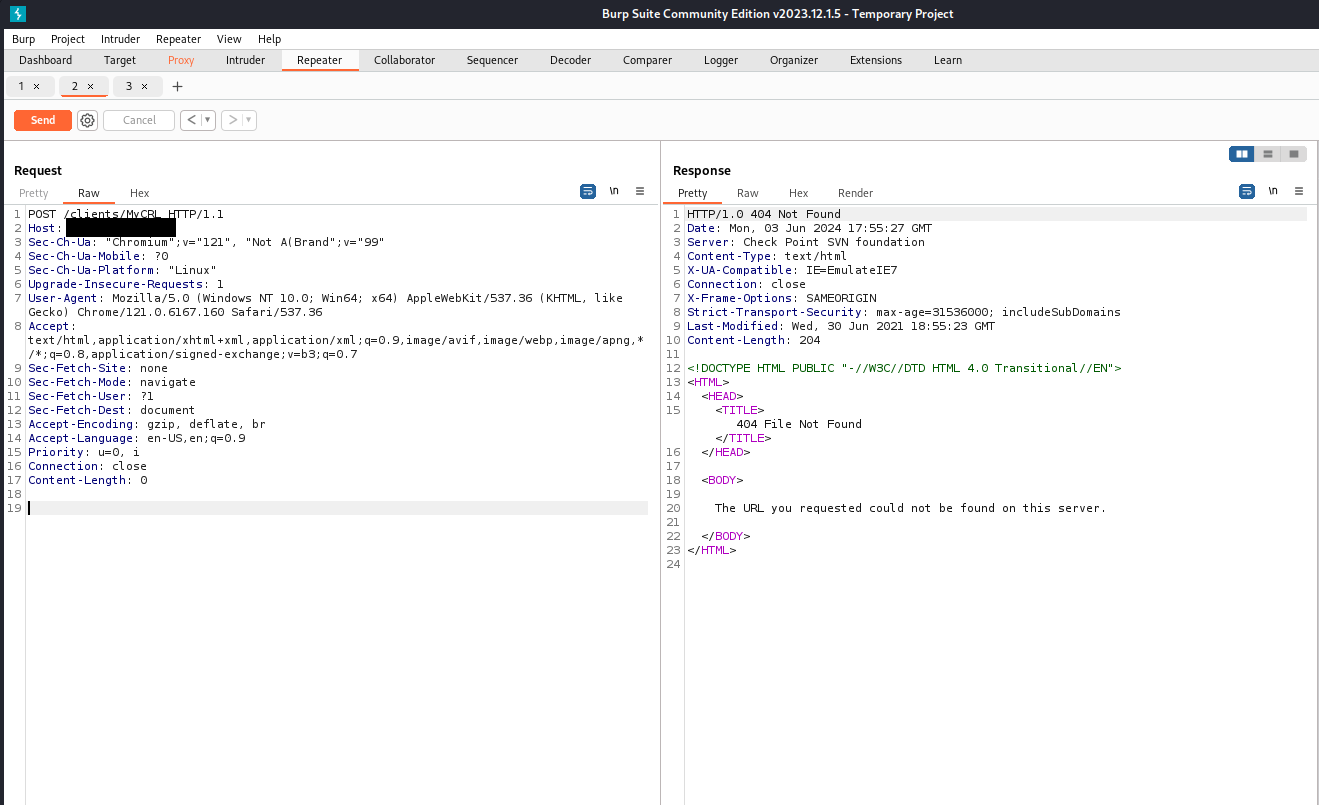The width and height of the screenshot is (1320, 805).
Task: Click the redacted Host header value
Action: pyautogui.click(x=120, y=228)
